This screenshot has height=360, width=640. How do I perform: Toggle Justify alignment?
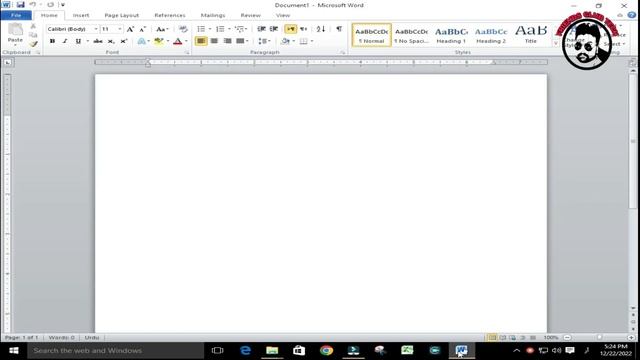coord(240,41)
